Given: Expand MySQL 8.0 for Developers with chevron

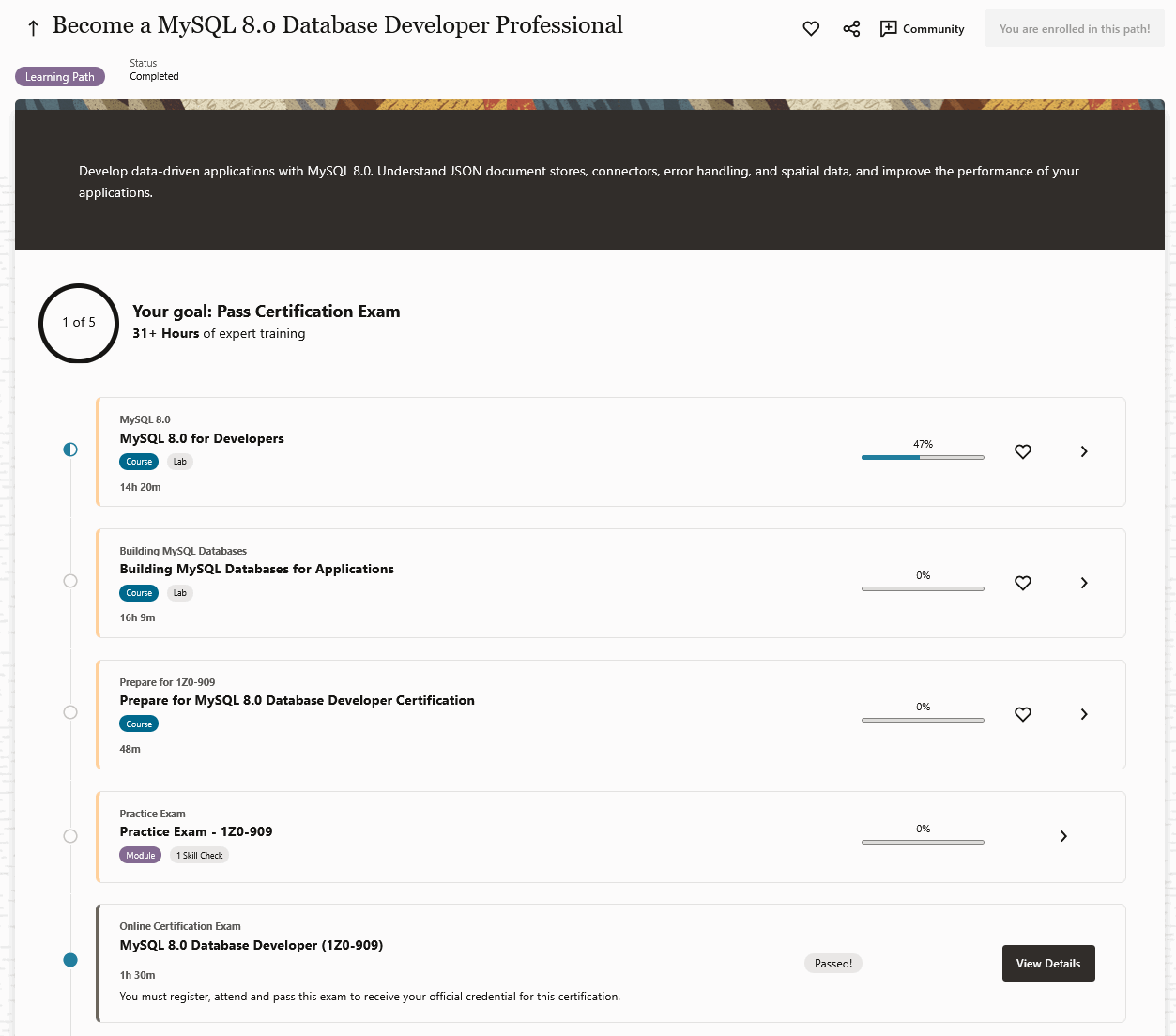Looking at the screenshot, I should click(1084, 451).
